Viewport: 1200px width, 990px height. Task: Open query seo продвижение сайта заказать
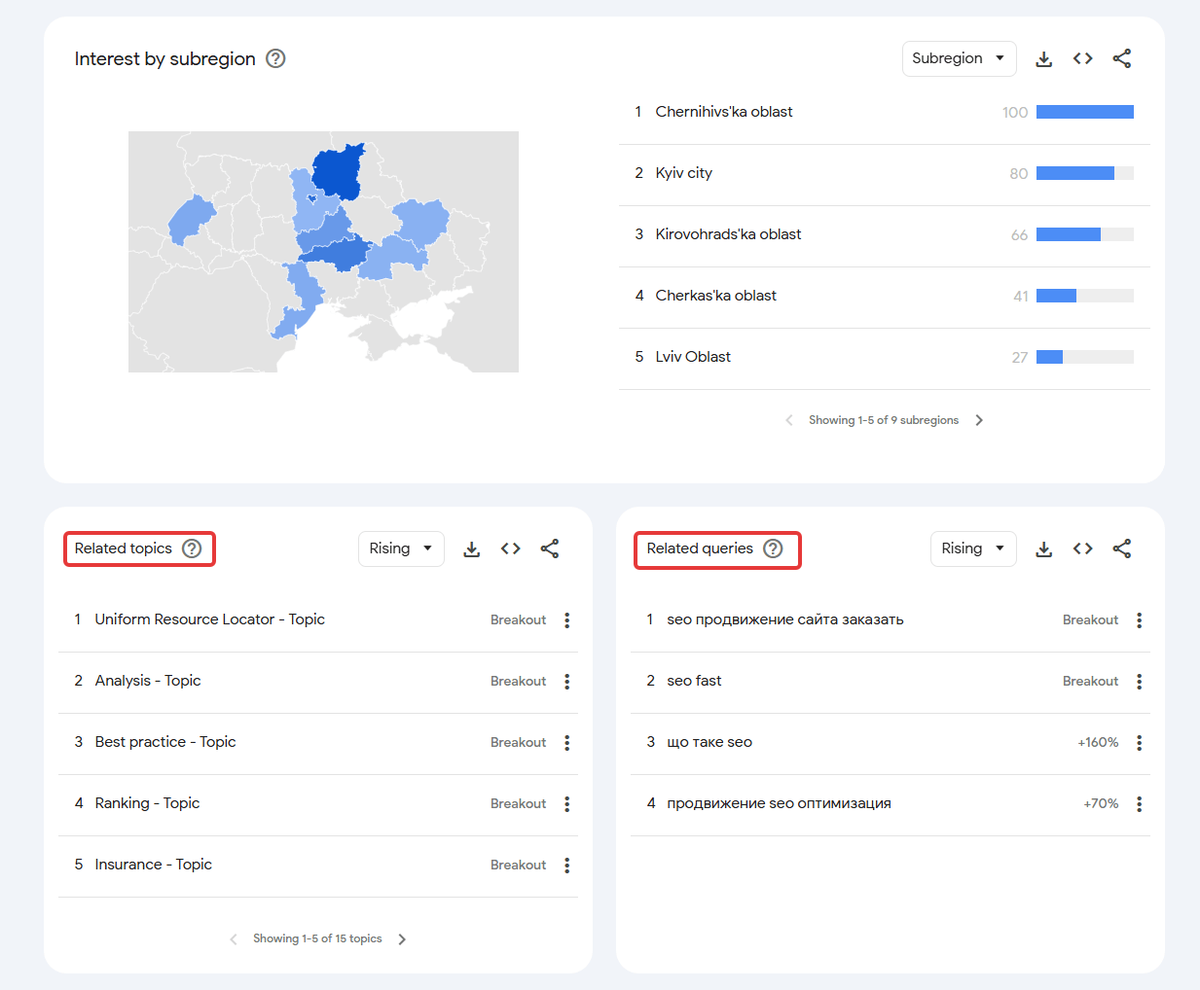pyautogui.click(x=785, y=619)
